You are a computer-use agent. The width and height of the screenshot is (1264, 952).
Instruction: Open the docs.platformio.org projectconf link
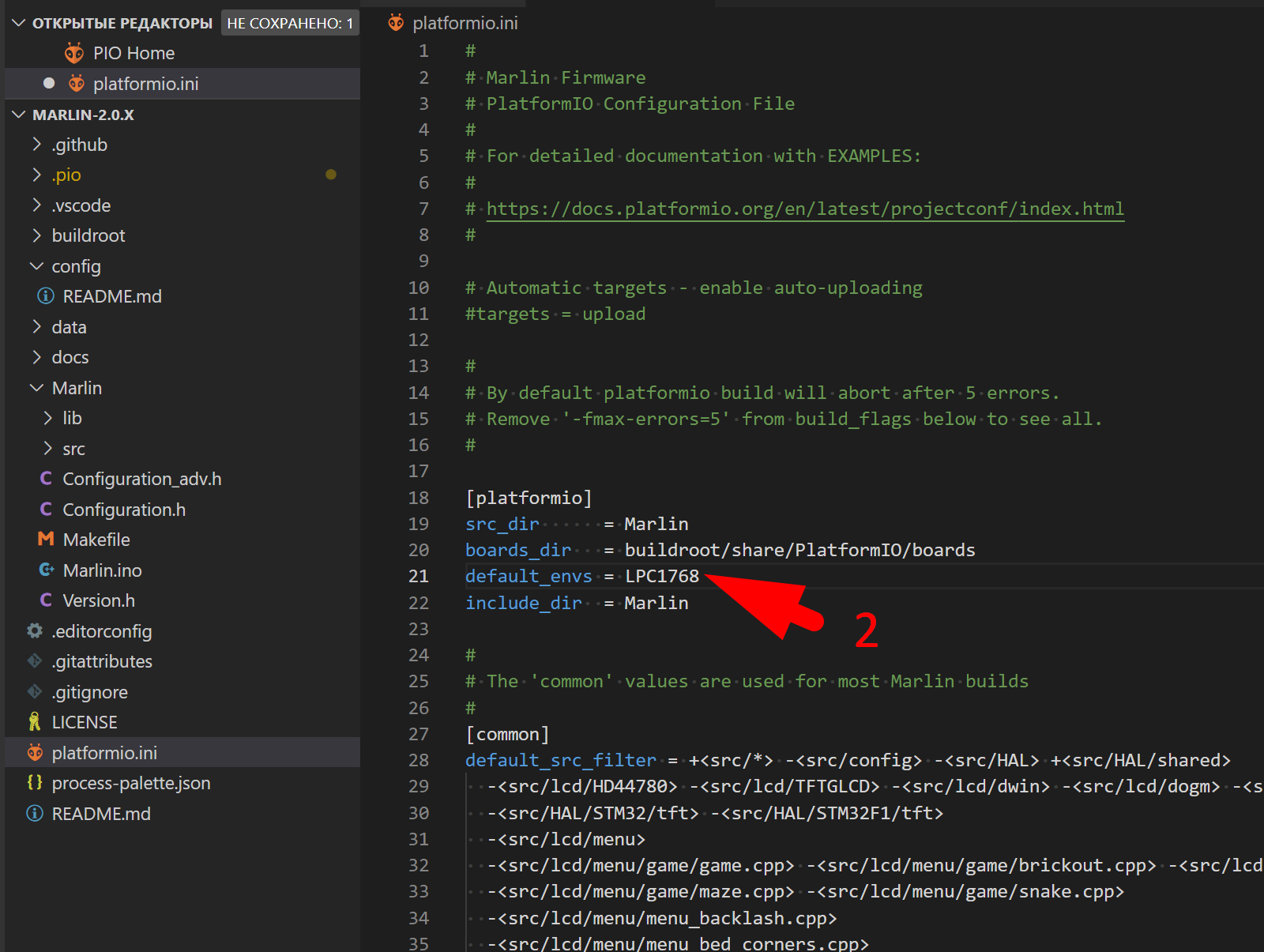point(805,209)
